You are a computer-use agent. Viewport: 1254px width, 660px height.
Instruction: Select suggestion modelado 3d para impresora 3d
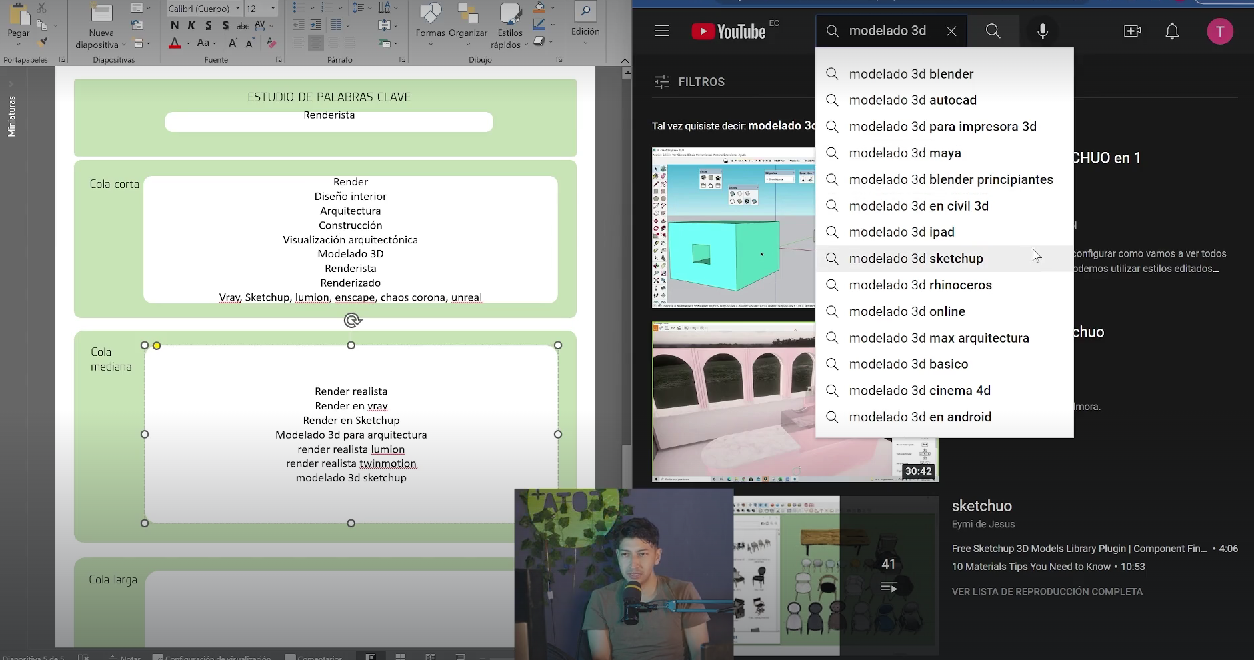pyautogui.click(x=944, y=127)
